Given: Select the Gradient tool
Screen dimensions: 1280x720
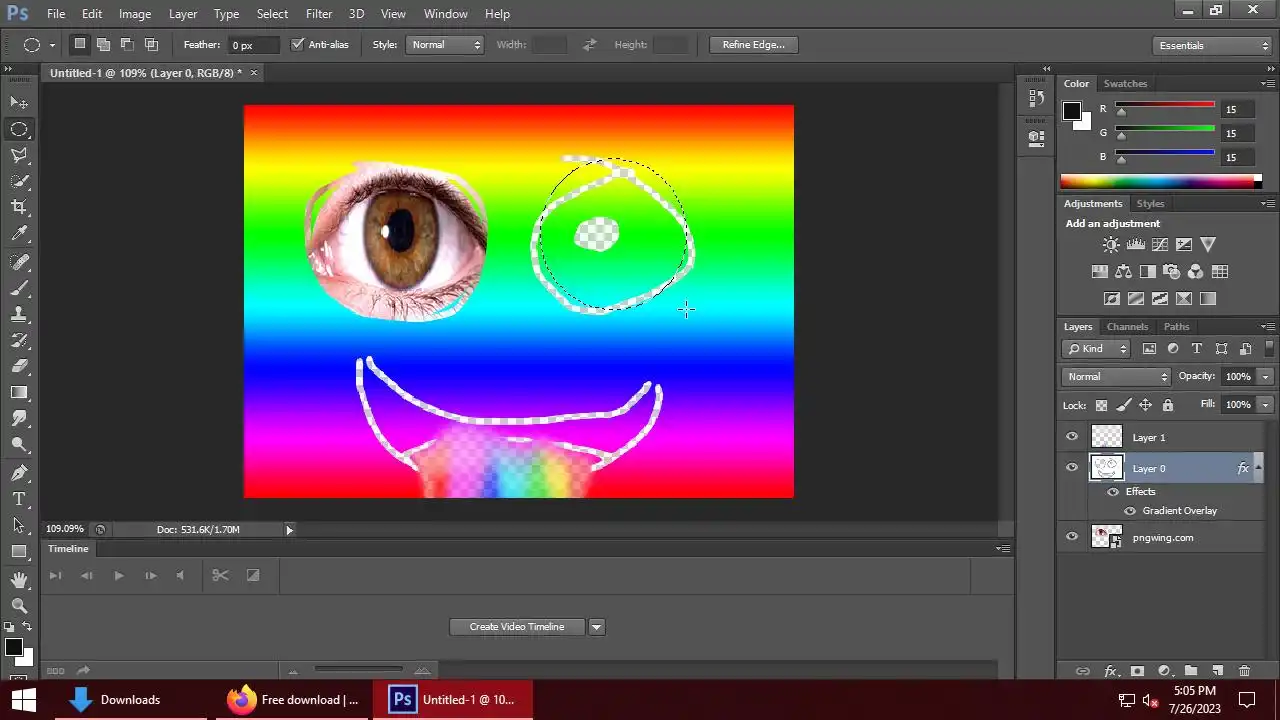Looking at the screenshot, I should click(x=19, y=392).
